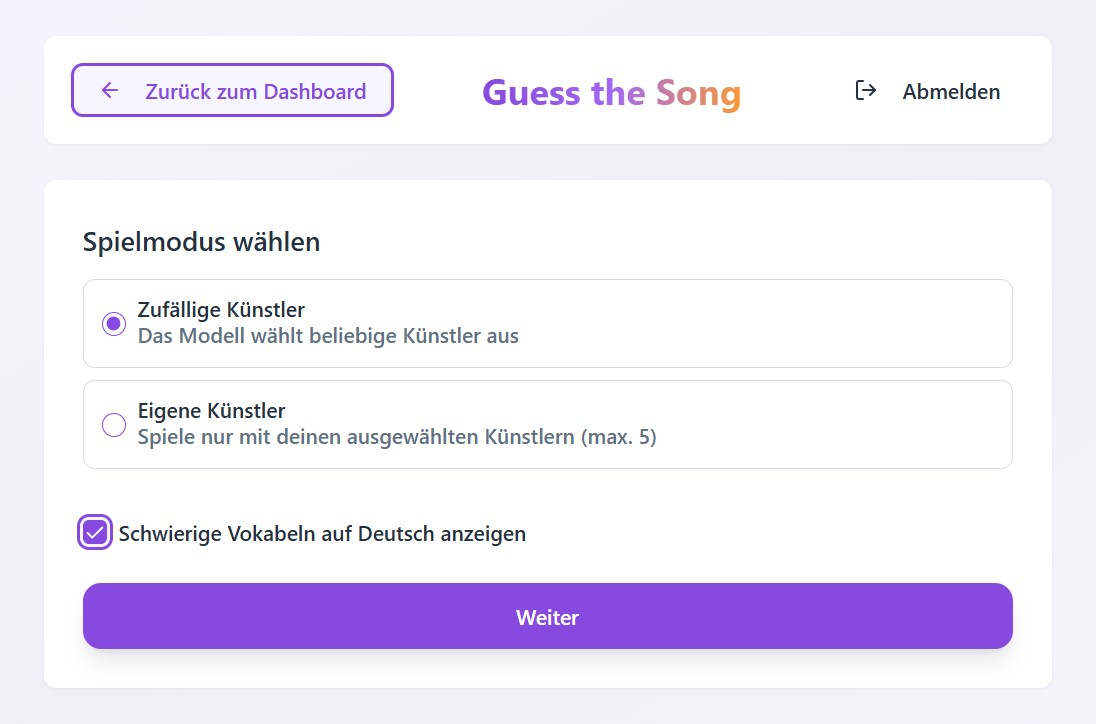The width and height of the screenshot is (1096, 724).
Task: Click the empty radio circle beside Eigene Künstler
Action: [113, 424]
